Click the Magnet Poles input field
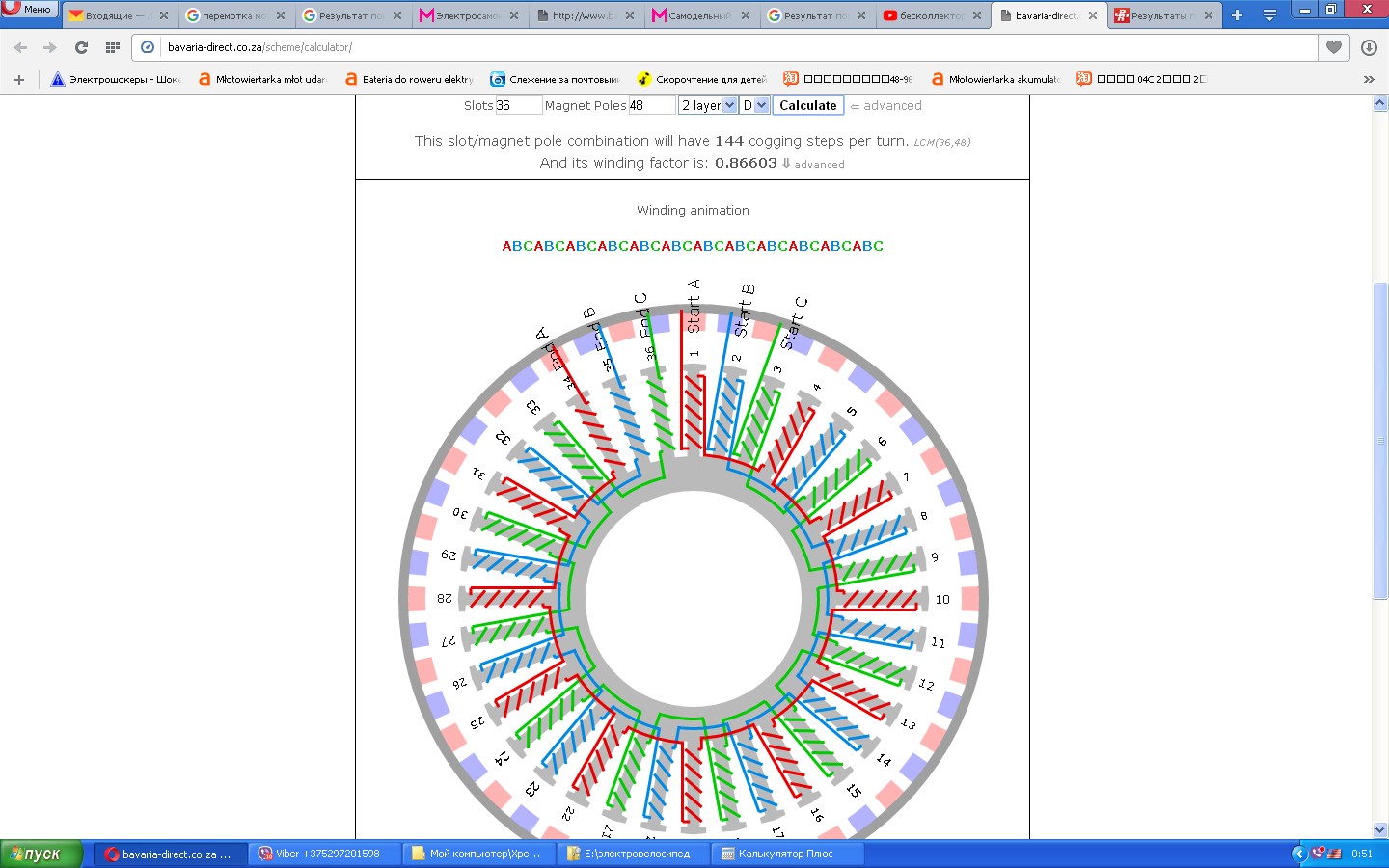This screenshot has width=1389, height=868. [x=651, y=105]
